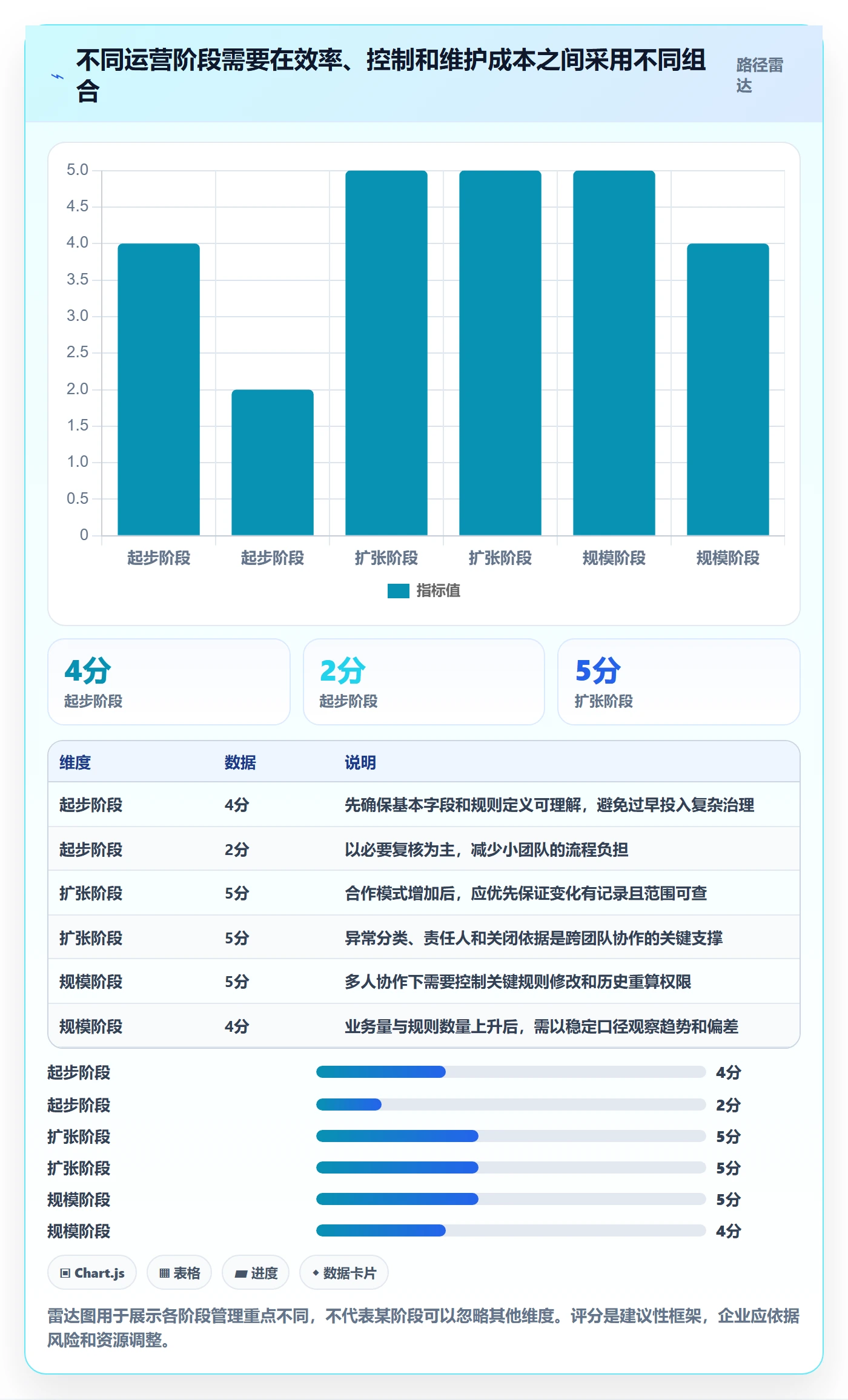Click the 数据卡片 chip diamond icon
This screenshot has height=1400, width=848.
pyautogui.click(x=315, y=1273)
